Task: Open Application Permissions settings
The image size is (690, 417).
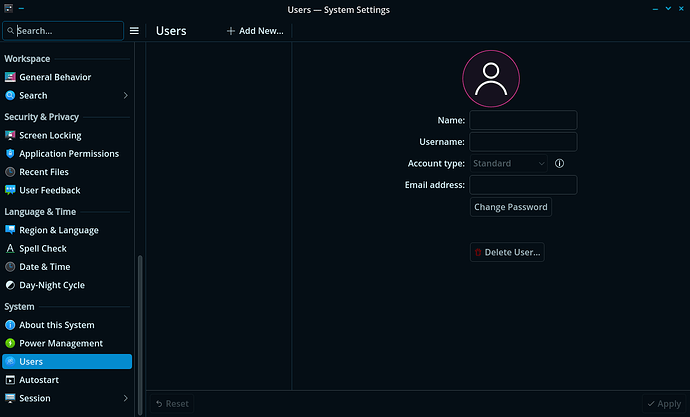Action: 68,154
